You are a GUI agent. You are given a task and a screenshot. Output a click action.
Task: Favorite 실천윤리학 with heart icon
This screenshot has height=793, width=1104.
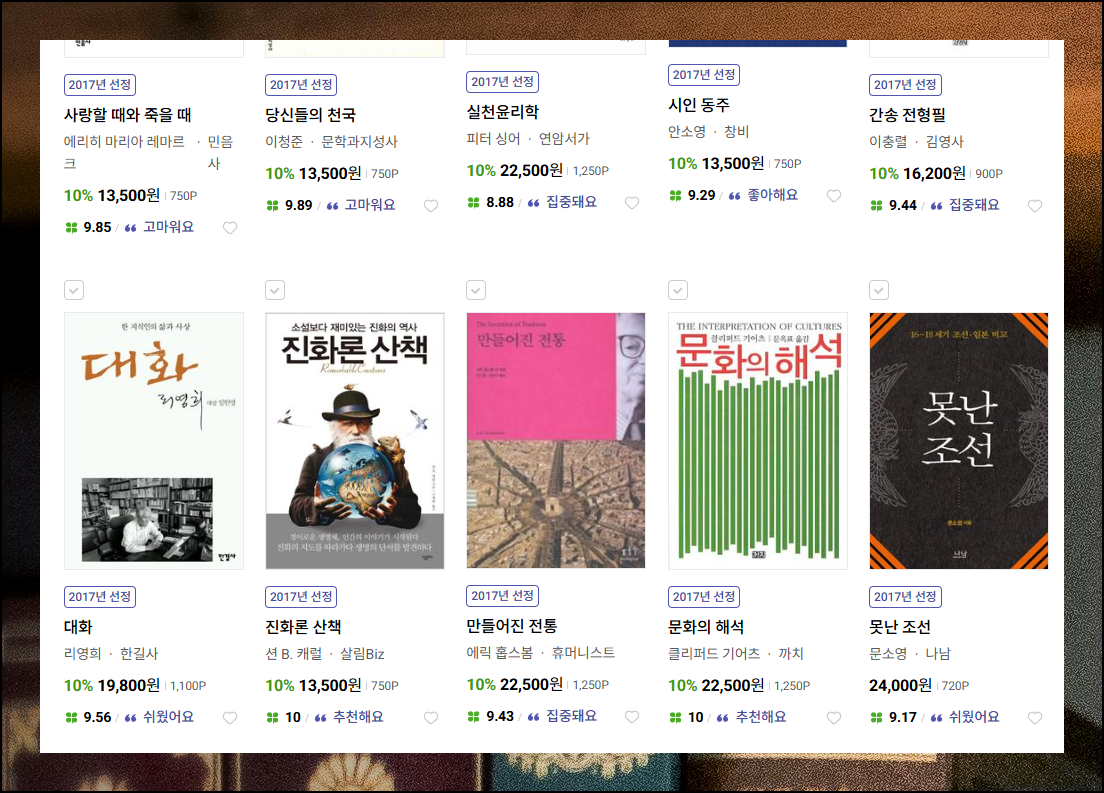(632, 203)
